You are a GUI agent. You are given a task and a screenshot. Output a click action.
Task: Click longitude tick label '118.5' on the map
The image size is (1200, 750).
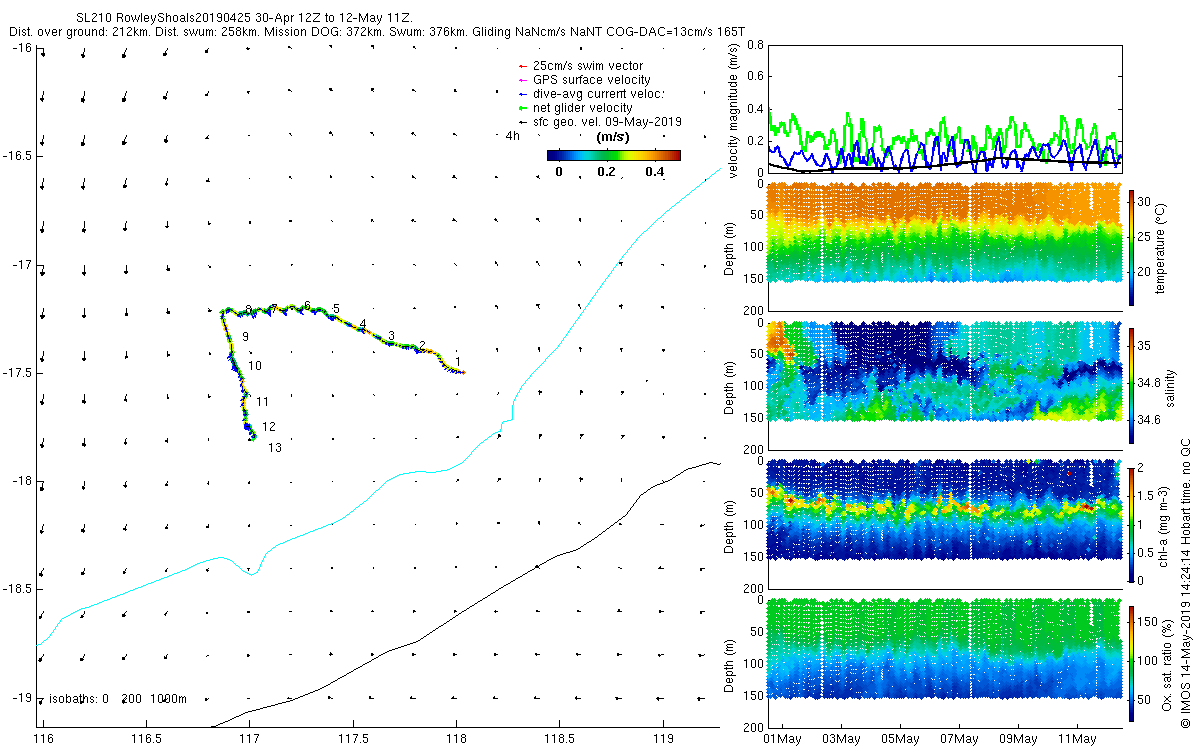(x=559, y=738)
